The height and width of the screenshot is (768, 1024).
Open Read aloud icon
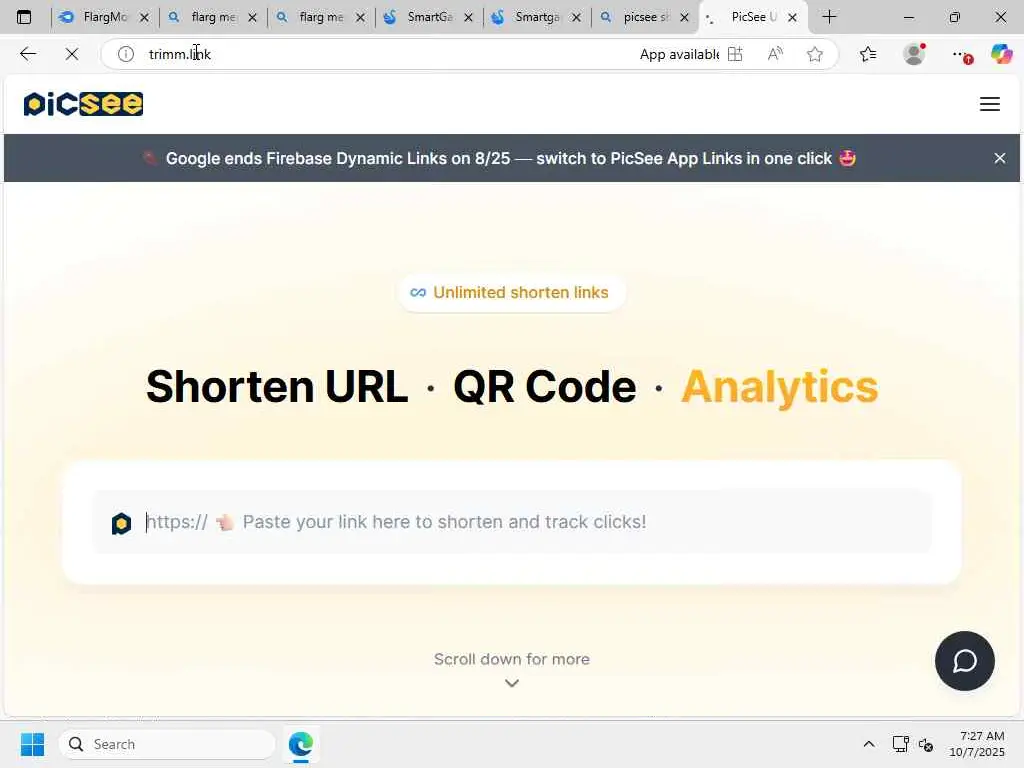775,54
